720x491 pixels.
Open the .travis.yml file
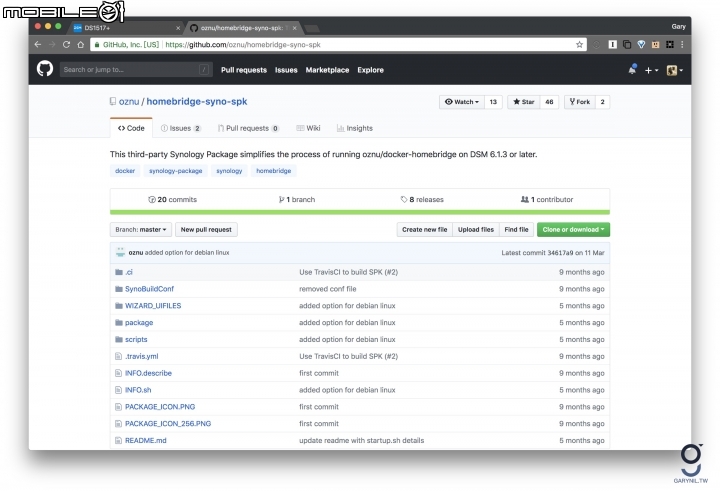tap(141, 356)
